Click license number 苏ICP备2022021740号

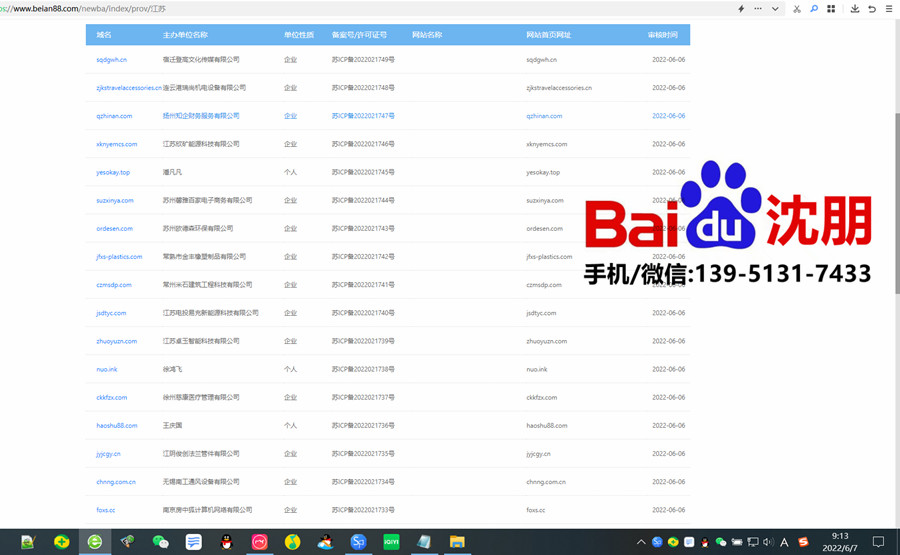click(x=363, y=313)
